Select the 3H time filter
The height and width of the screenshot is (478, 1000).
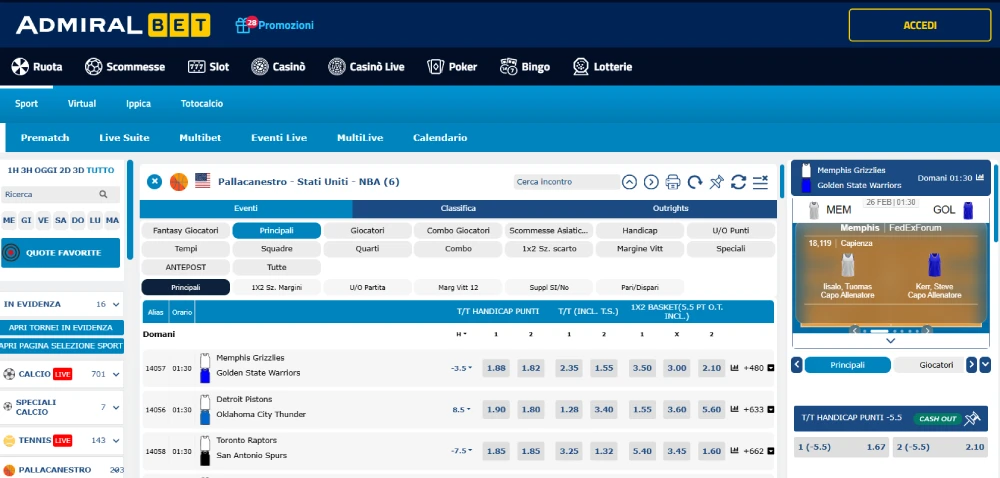point(26,170)
